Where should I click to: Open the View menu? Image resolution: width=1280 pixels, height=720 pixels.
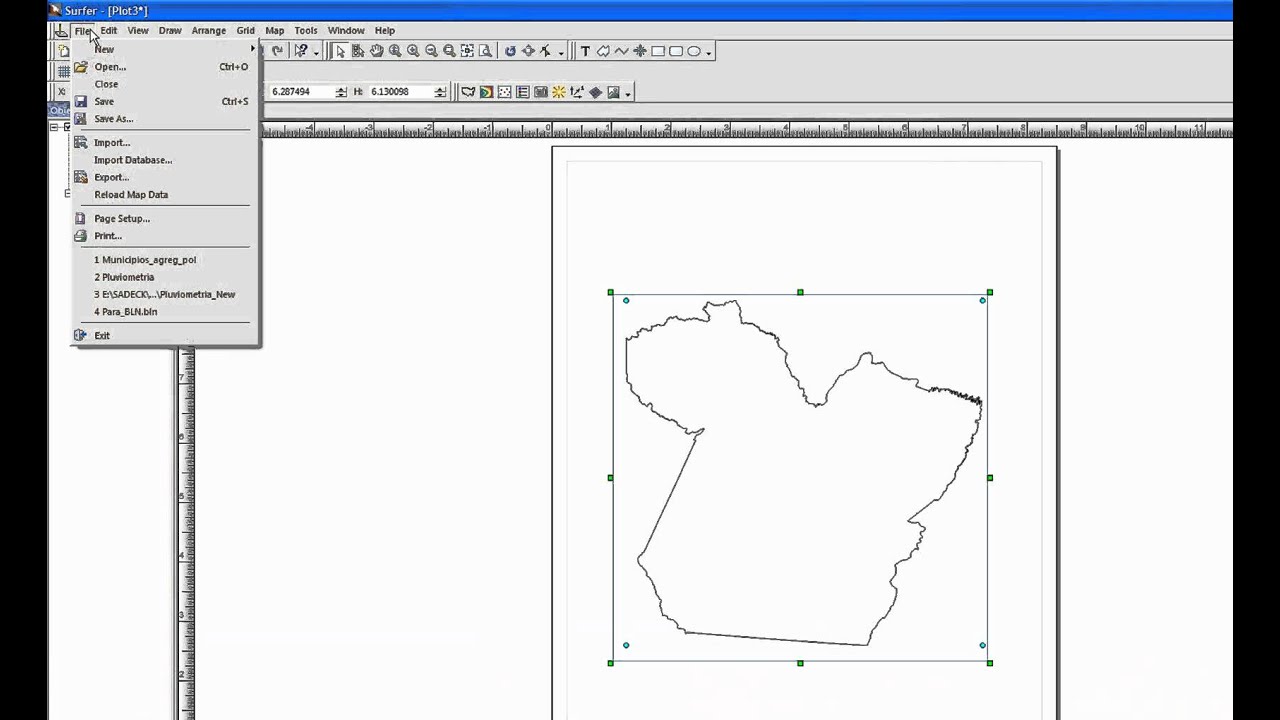coord(137,30)
